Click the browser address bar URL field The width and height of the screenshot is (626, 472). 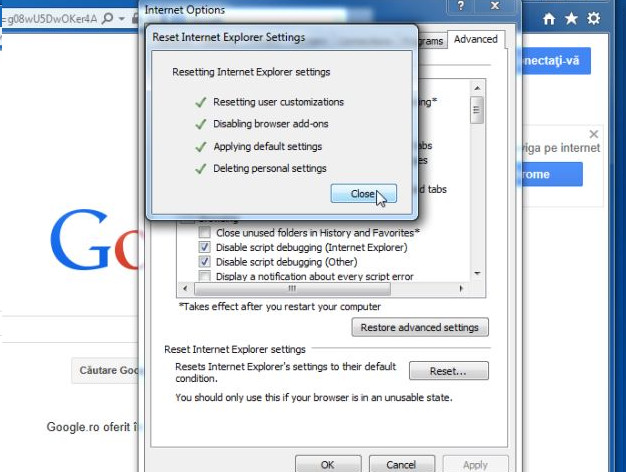(49, 19)
